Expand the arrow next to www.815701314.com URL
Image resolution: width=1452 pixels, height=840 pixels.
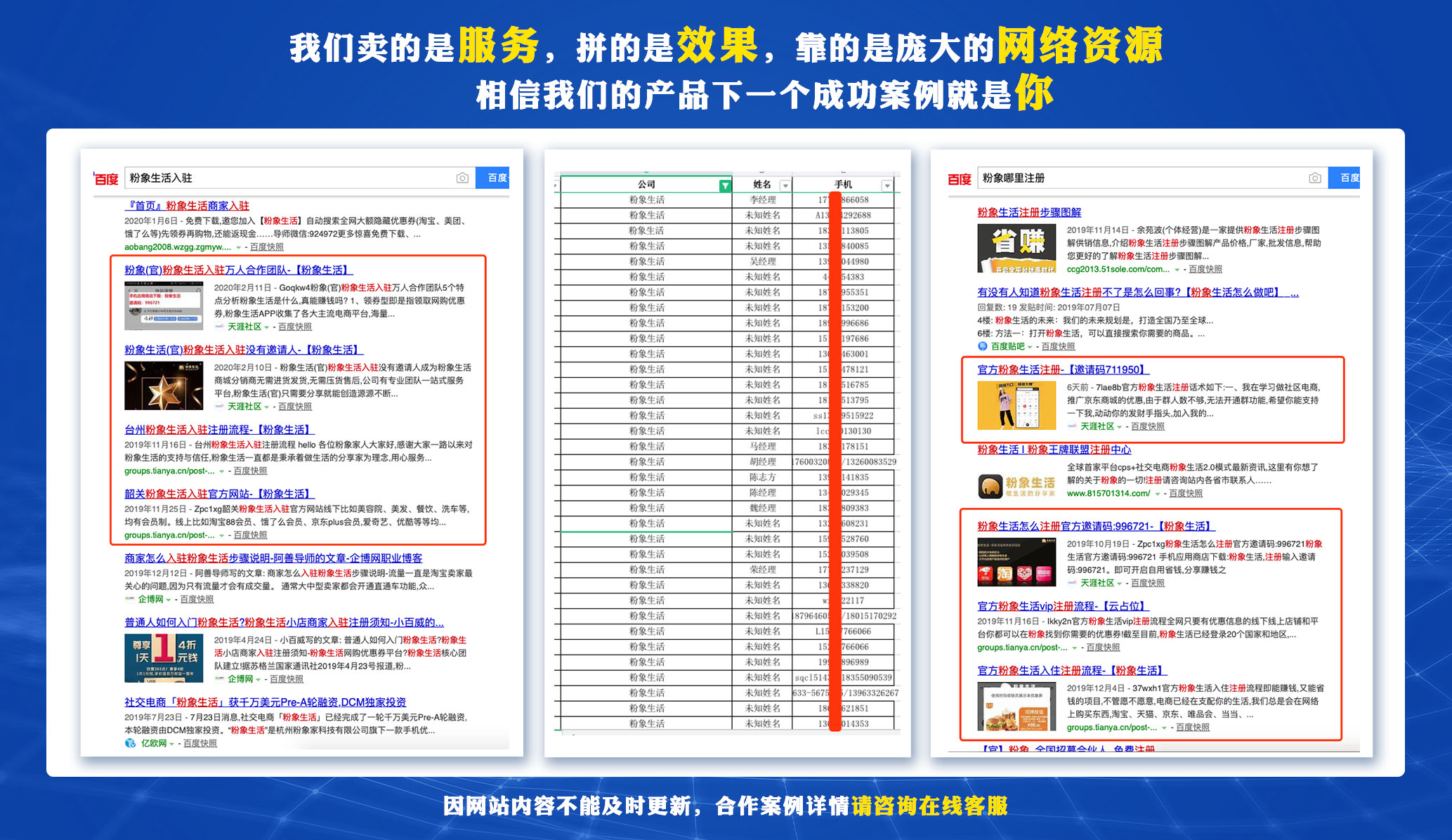pos(1157,494)
